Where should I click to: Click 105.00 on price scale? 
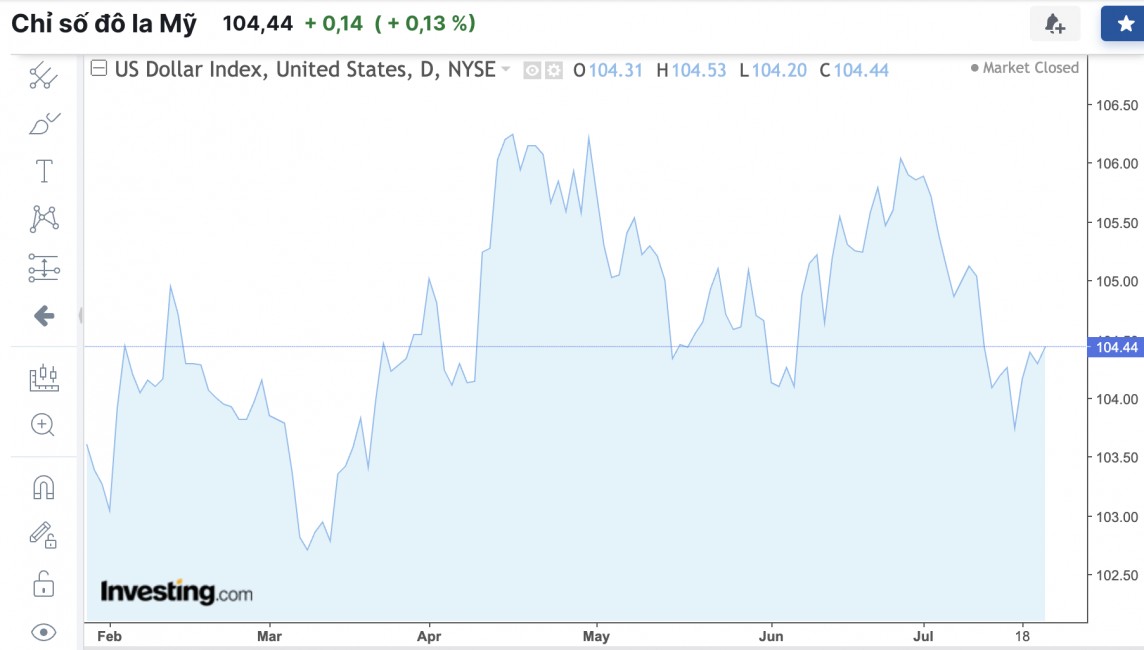pyautogui.click(x=1116, y=281)
